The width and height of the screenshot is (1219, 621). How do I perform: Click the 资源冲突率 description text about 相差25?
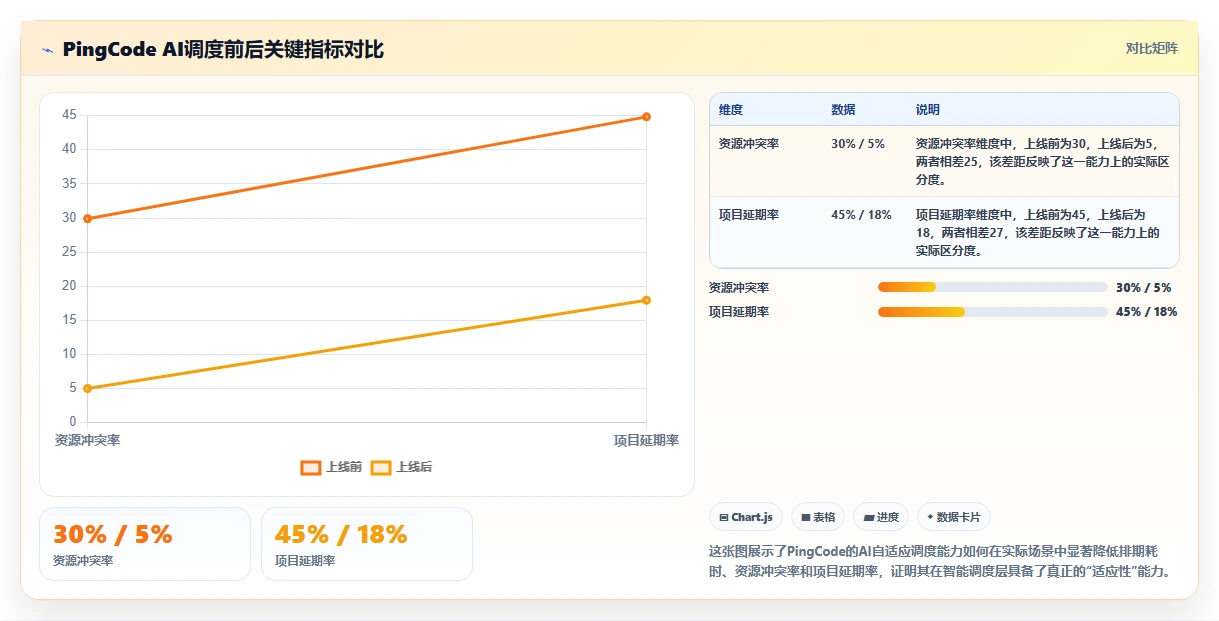[x=1042, y=162]
